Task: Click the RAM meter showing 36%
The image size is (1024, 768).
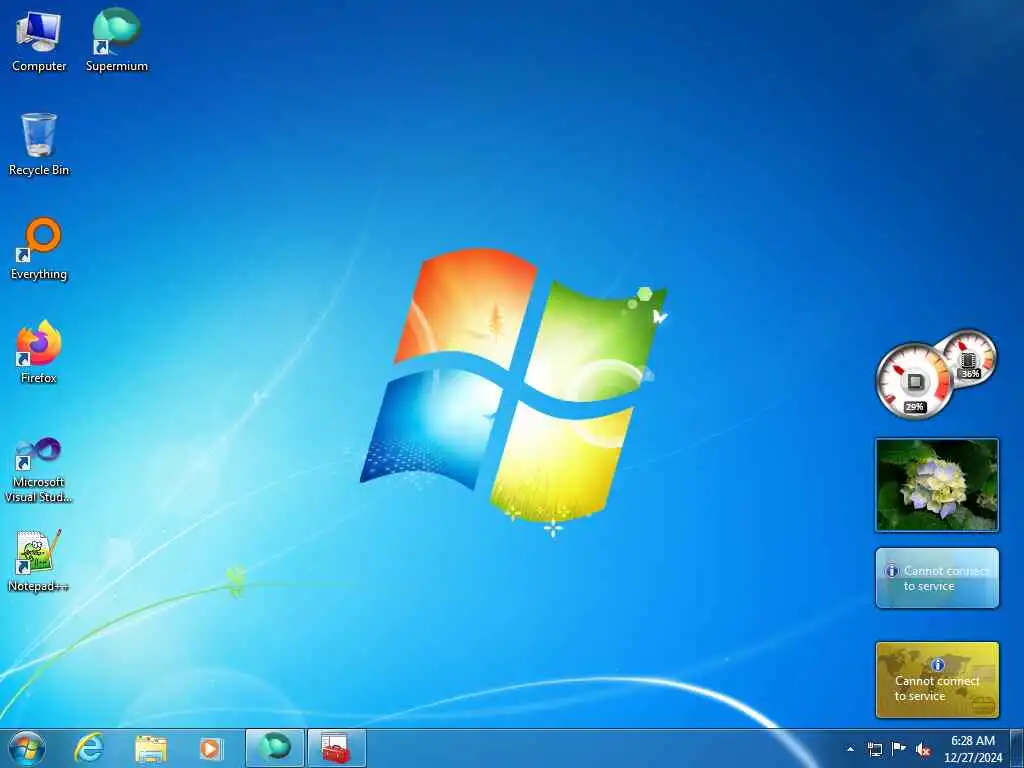Action: pos(970,360)
